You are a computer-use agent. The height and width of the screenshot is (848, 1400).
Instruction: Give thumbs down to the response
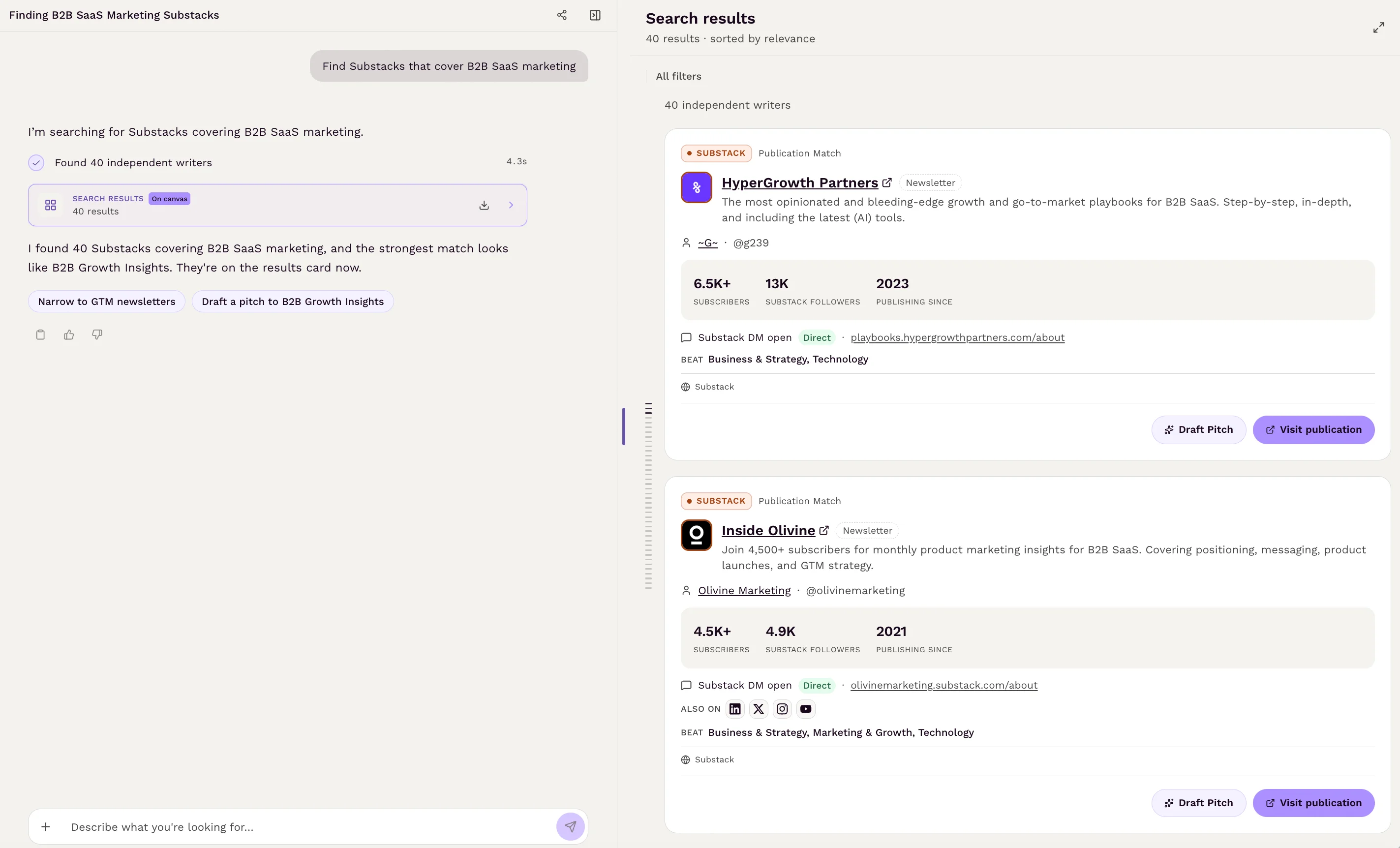click(x=97, y=334)
